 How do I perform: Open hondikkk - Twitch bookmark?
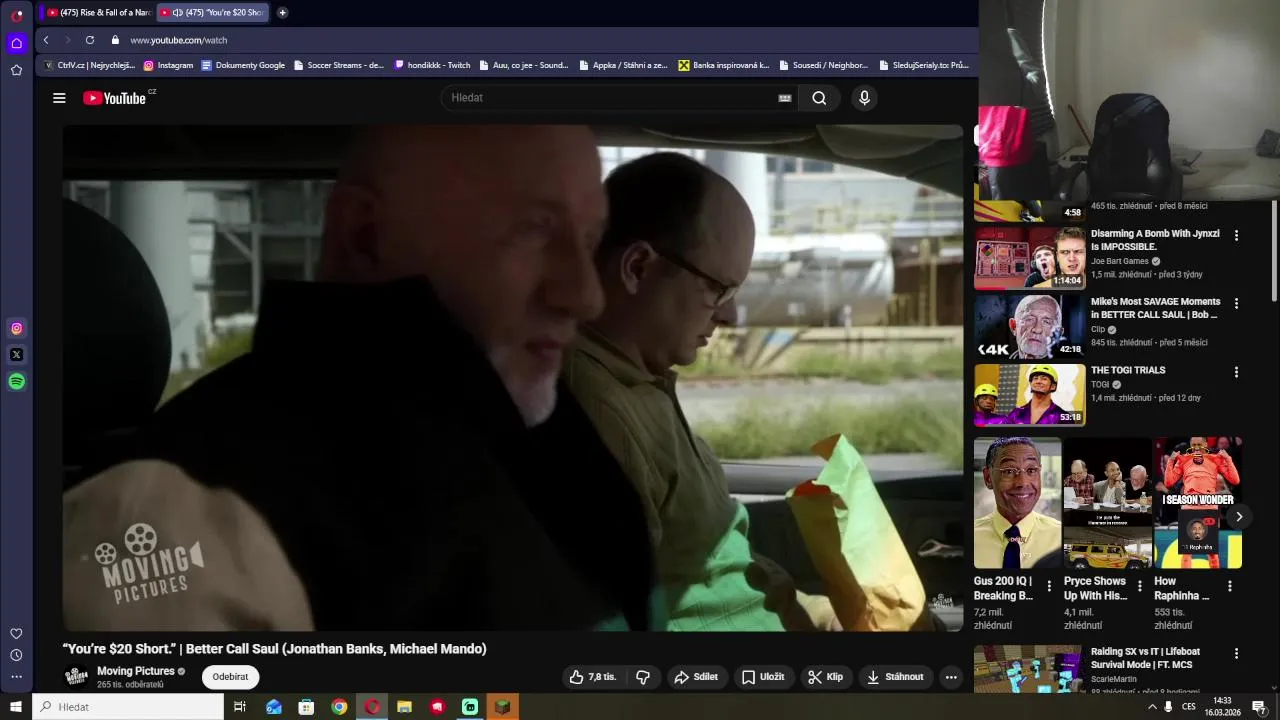tap(432, 65)
